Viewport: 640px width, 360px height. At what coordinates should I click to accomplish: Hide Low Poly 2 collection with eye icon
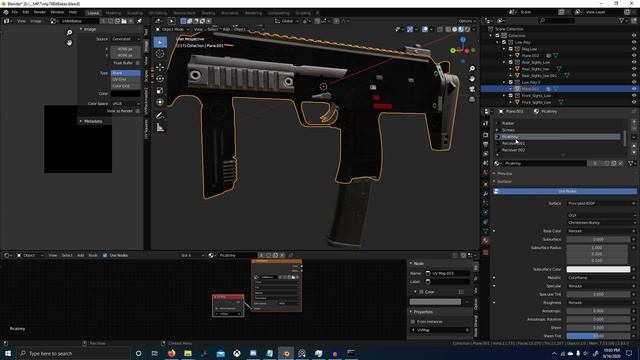pyautogui.click(x=634, y=82)
